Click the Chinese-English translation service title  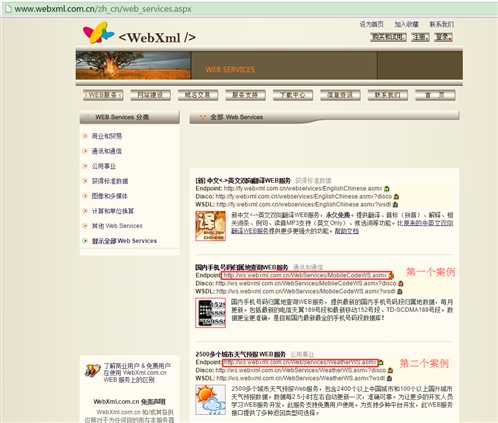tap(243, 181)
